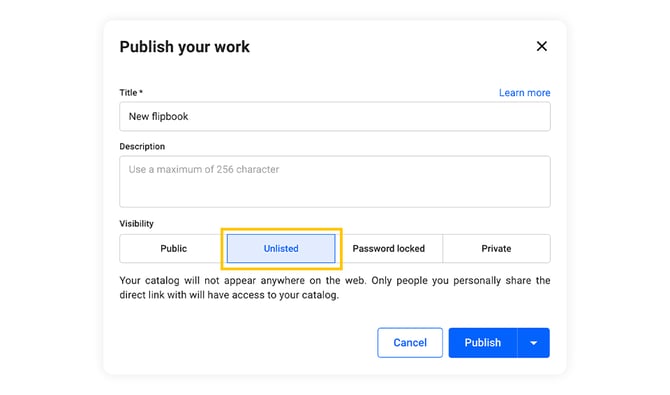Viewport: 670px width, 395px height.
Task: Open the Learn more link
Action: [524, 93]
